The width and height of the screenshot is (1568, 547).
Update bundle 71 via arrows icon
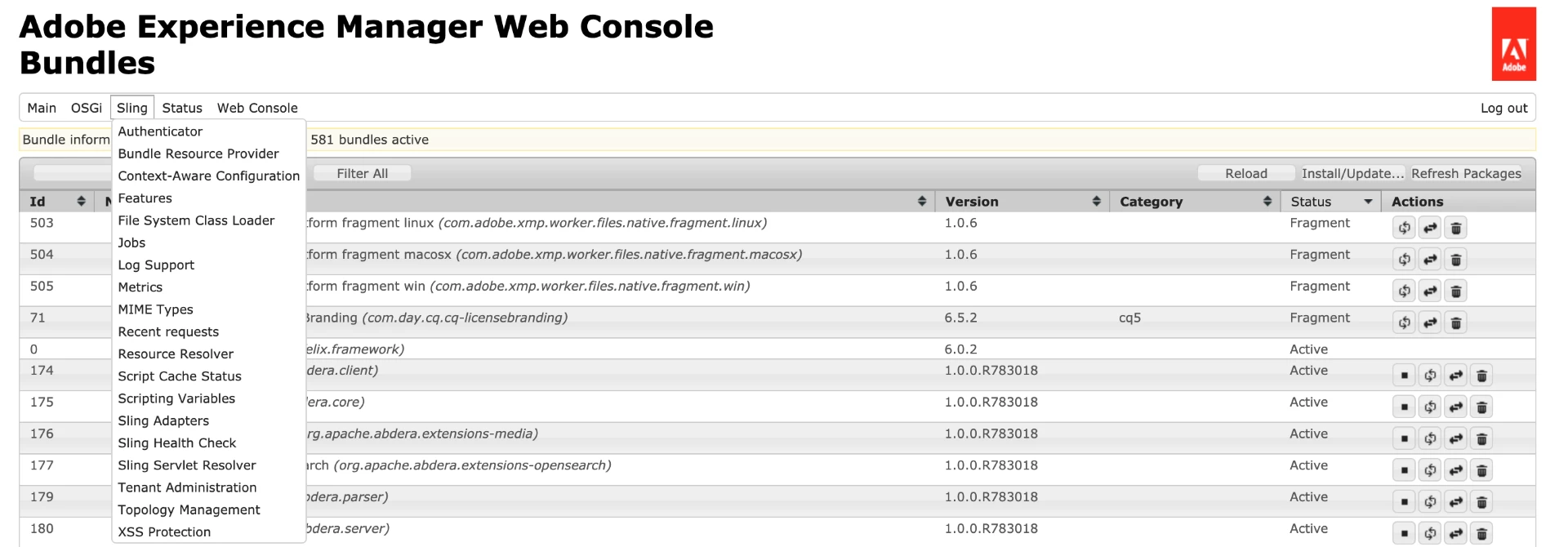[1430, 322]
